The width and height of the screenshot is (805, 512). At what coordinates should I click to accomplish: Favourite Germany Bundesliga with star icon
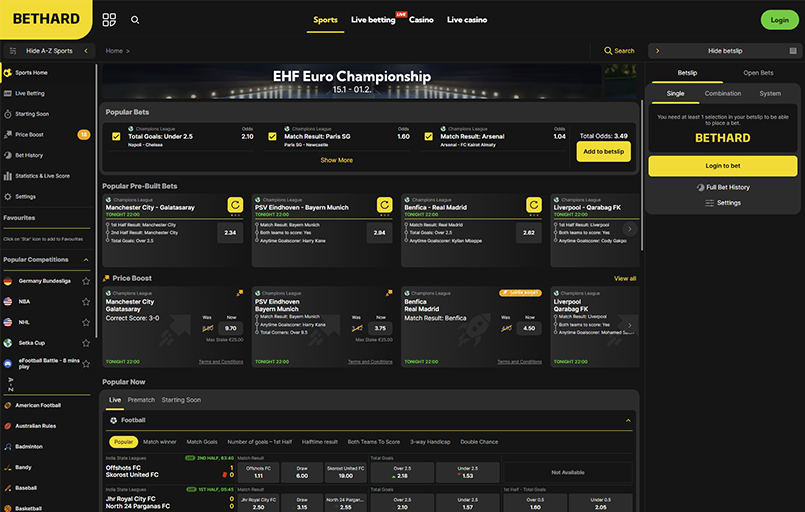tap(86, 281)
